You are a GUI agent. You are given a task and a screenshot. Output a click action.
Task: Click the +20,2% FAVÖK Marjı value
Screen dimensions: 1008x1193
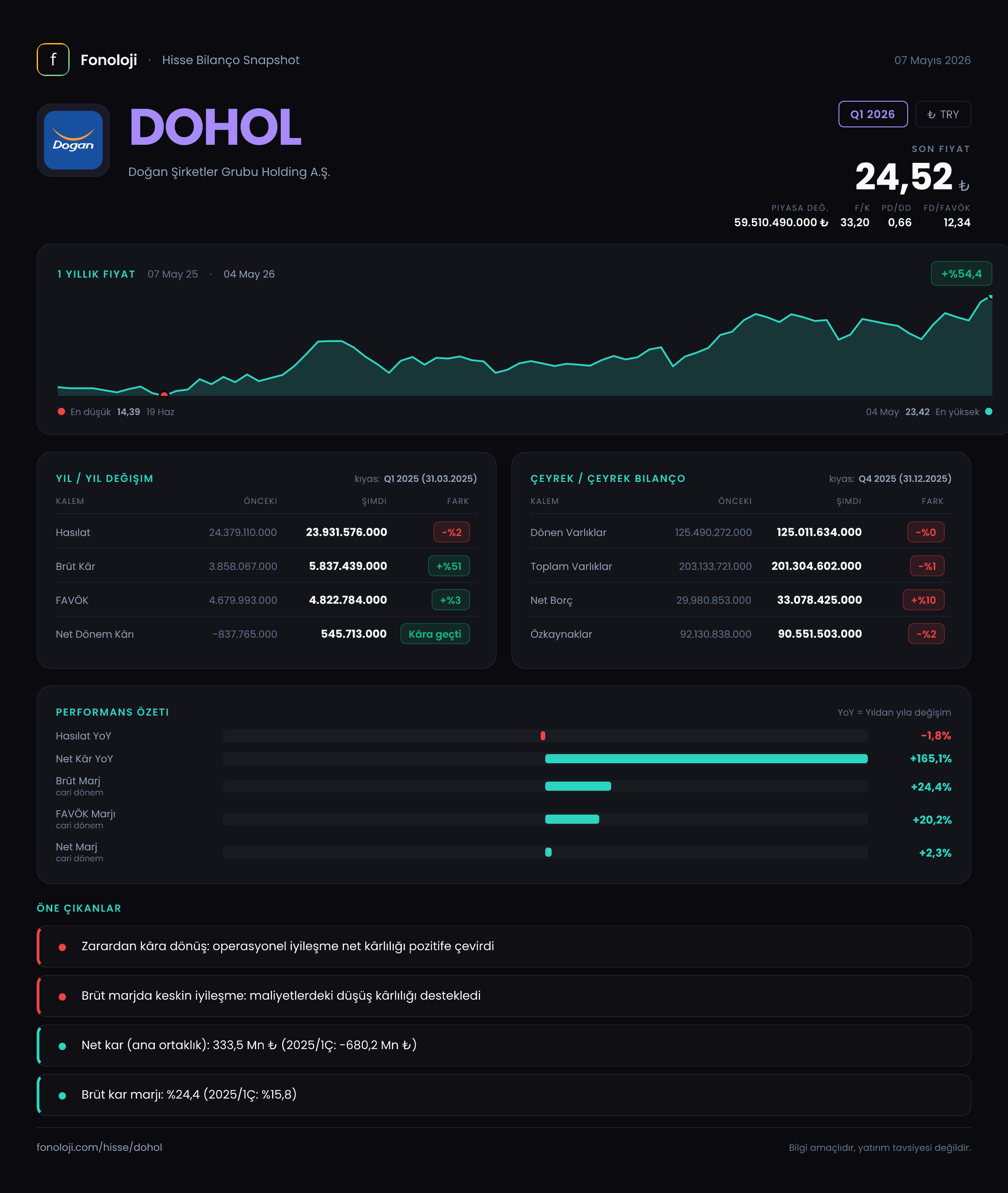pyautogui.click(x=932, y=820)
